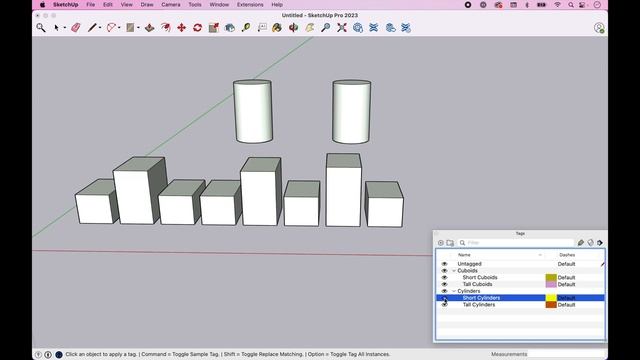This screenshot has height=360, width=640.
Task: Click the Short Cylinders yellow swatch
Action: tap(551, 298)
